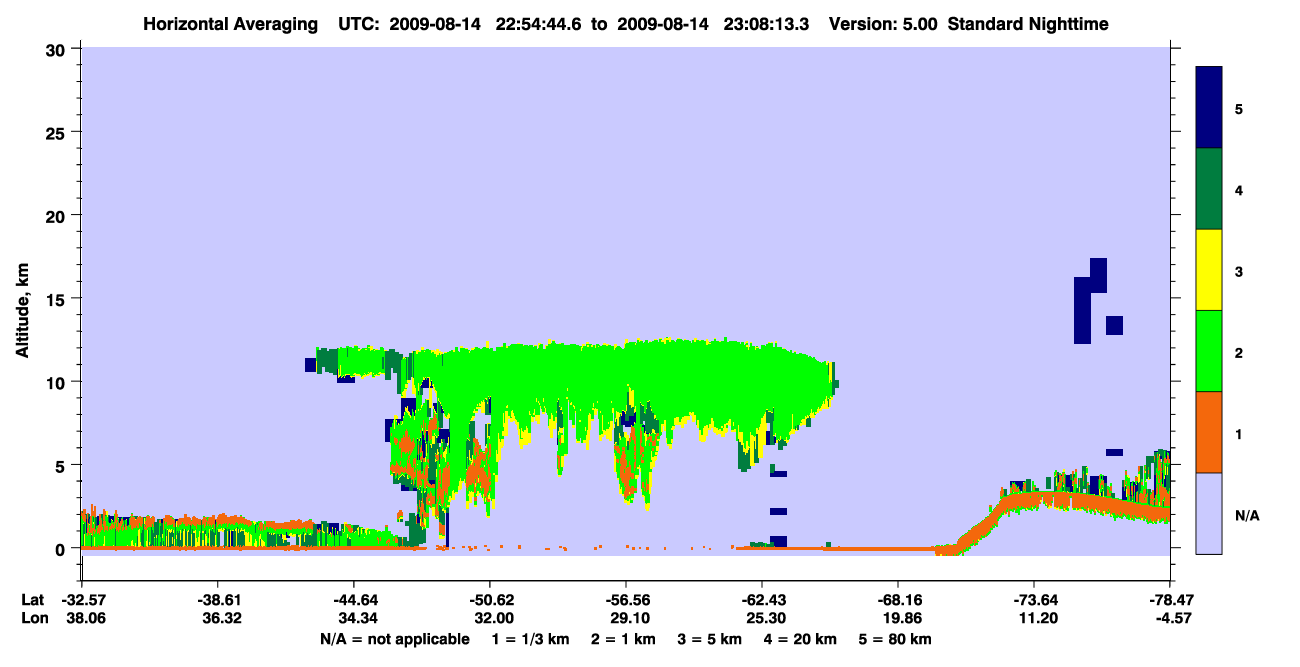Click the 30 altitude tick label

[58, 50]
